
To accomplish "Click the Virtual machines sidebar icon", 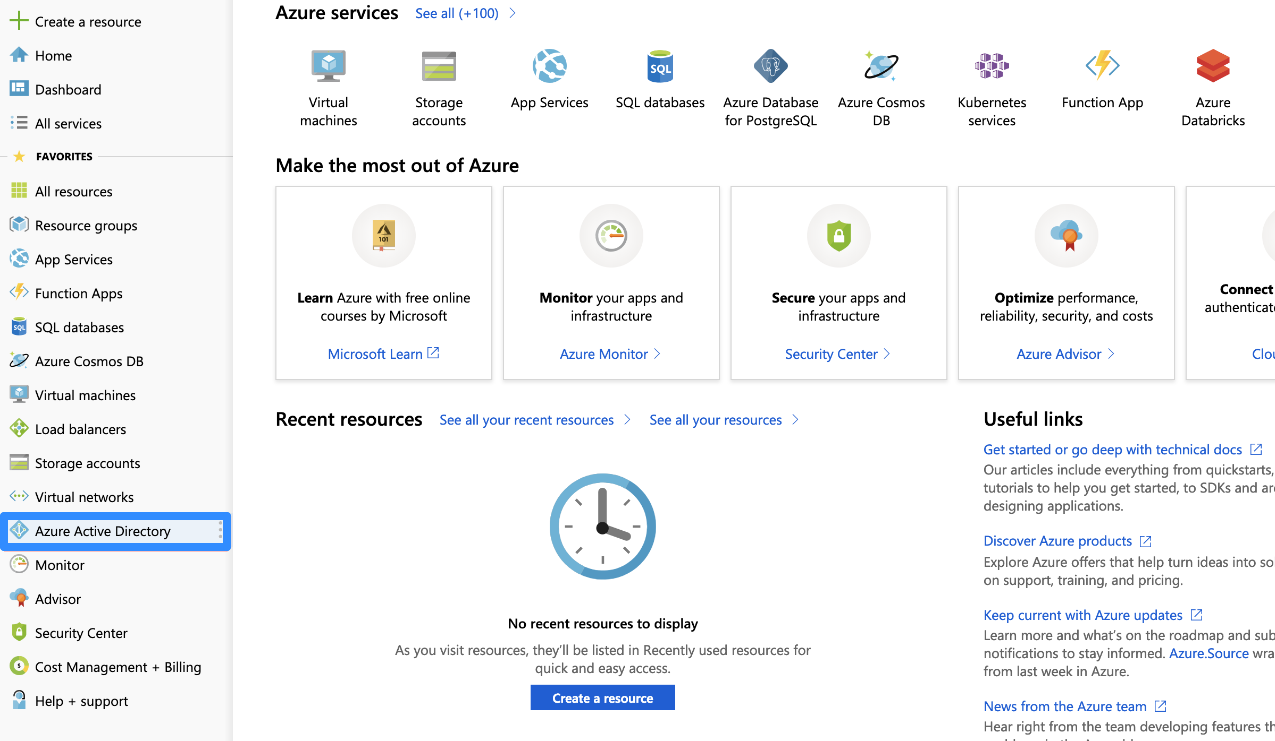I will click(18, 395).
